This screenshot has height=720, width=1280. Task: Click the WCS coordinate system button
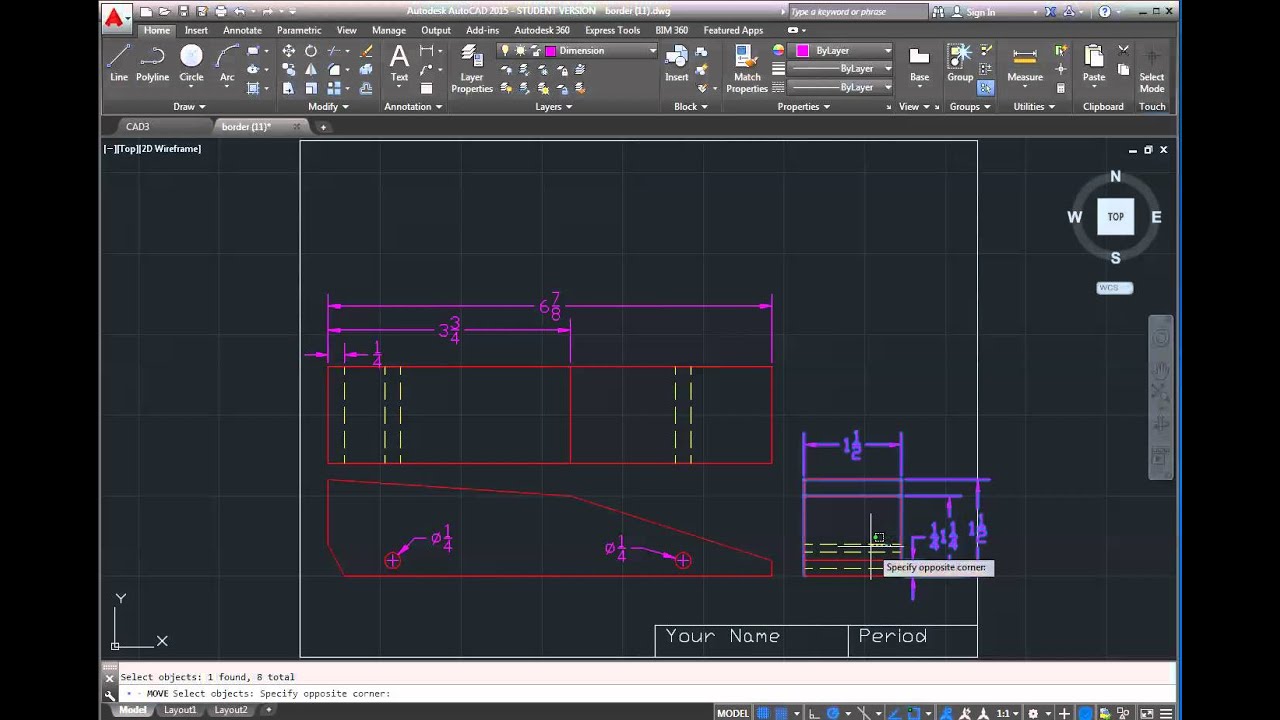click(x=1114, y=288)
